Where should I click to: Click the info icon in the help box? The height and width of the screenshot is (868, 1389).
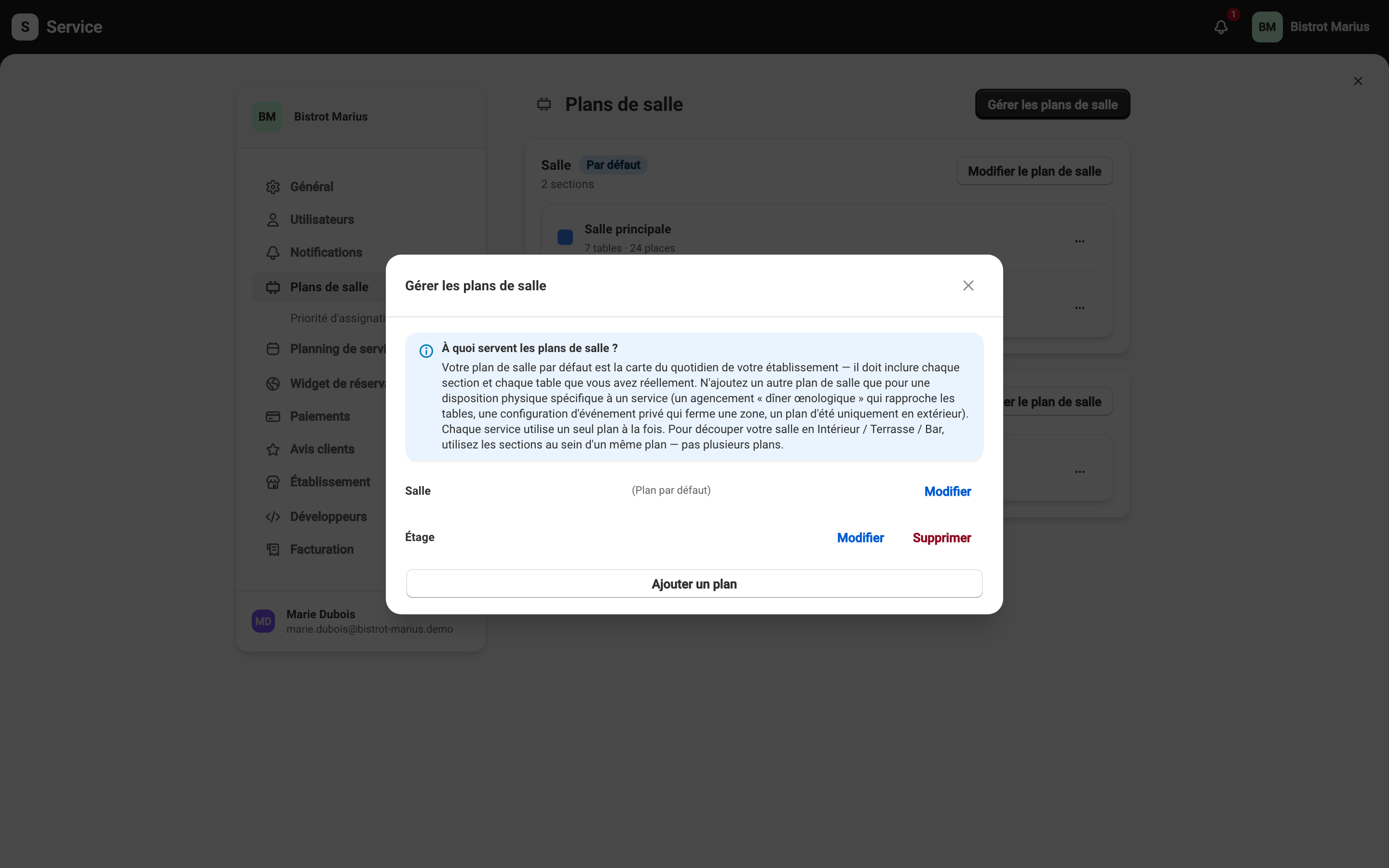pos(426,351)
